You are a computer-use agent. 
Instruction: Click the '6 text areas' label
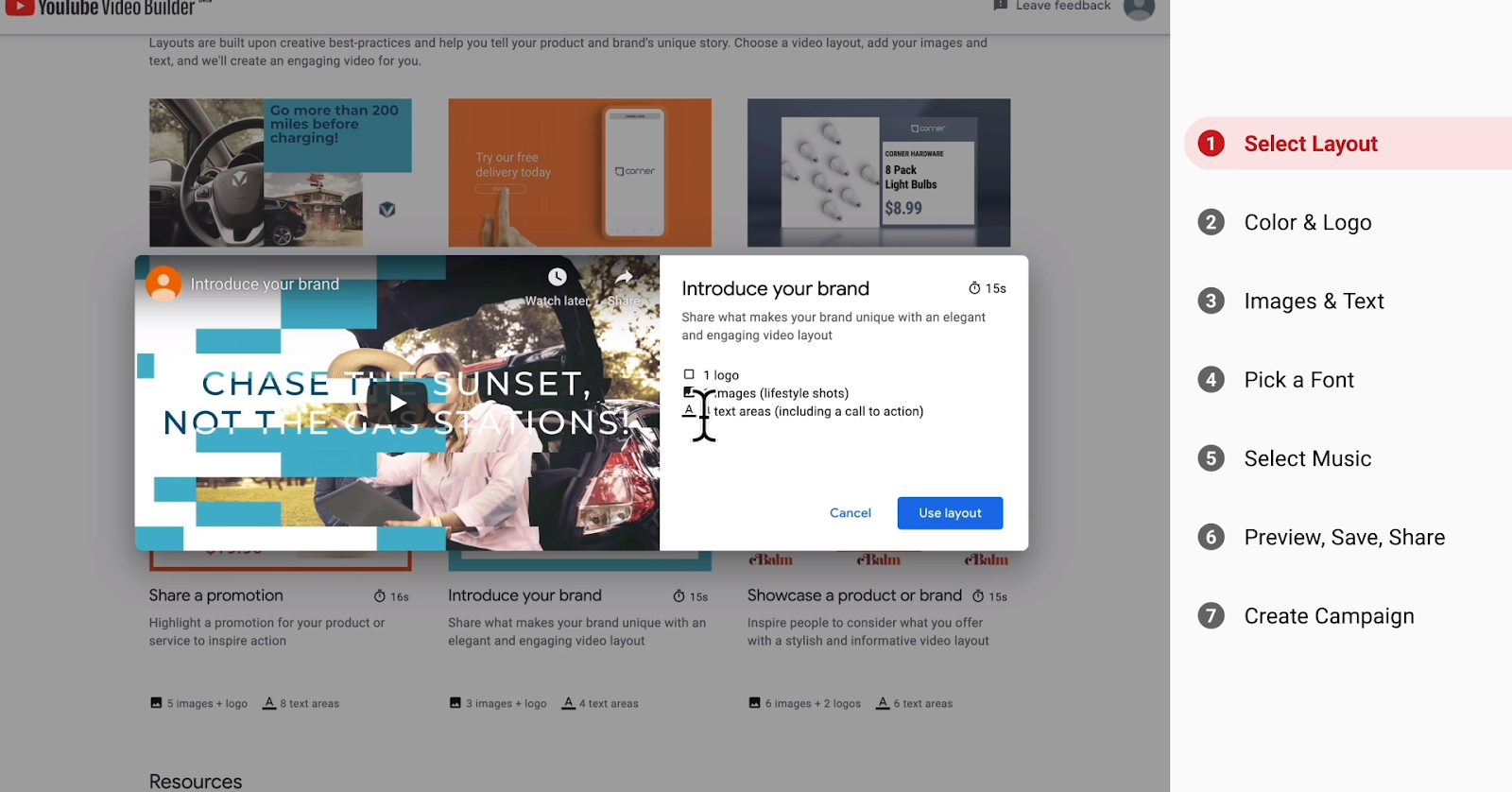[923, 704]
